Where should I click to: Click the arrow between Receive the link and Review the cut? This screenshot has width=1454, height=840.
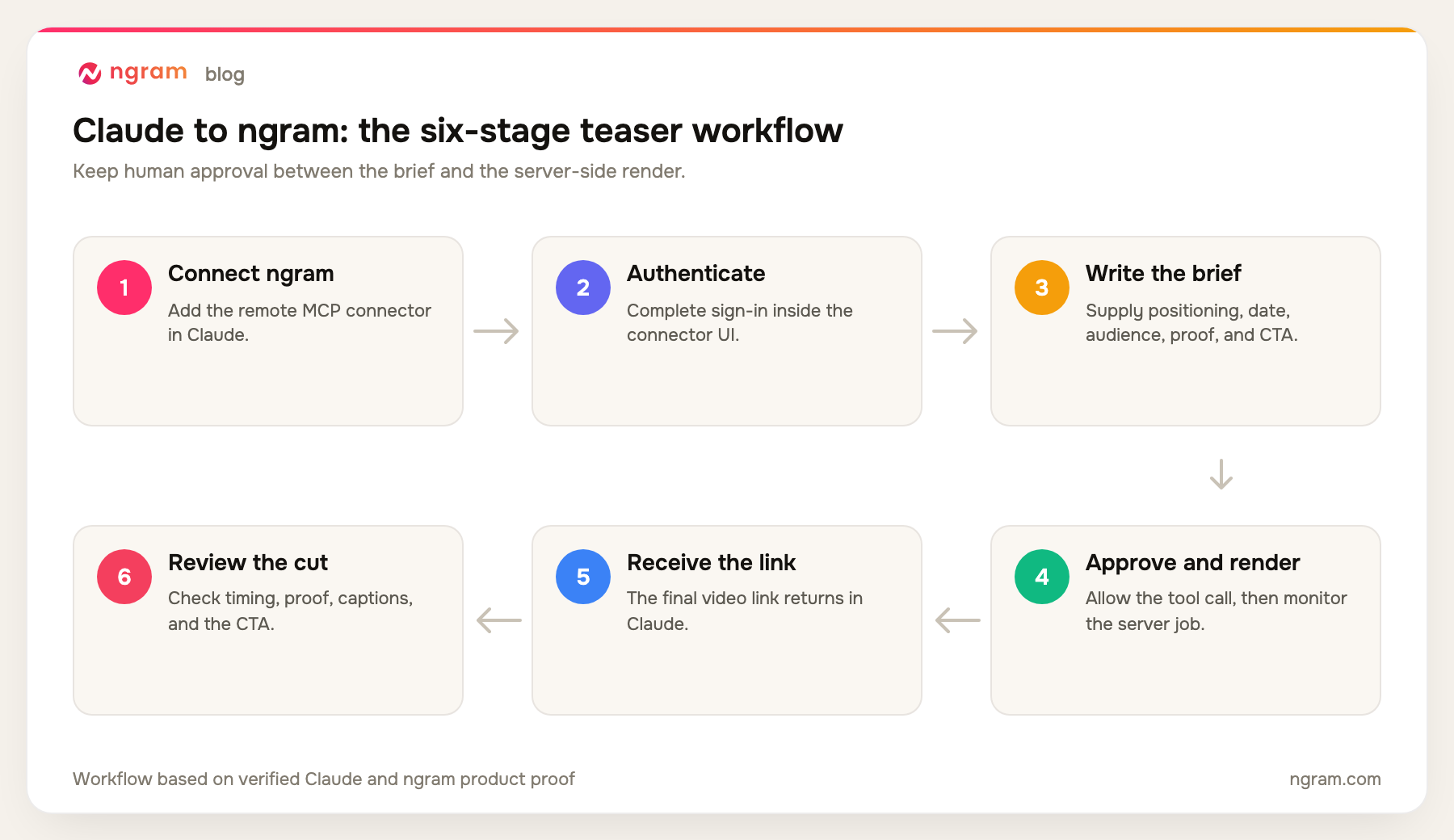[x=499, y=620]
